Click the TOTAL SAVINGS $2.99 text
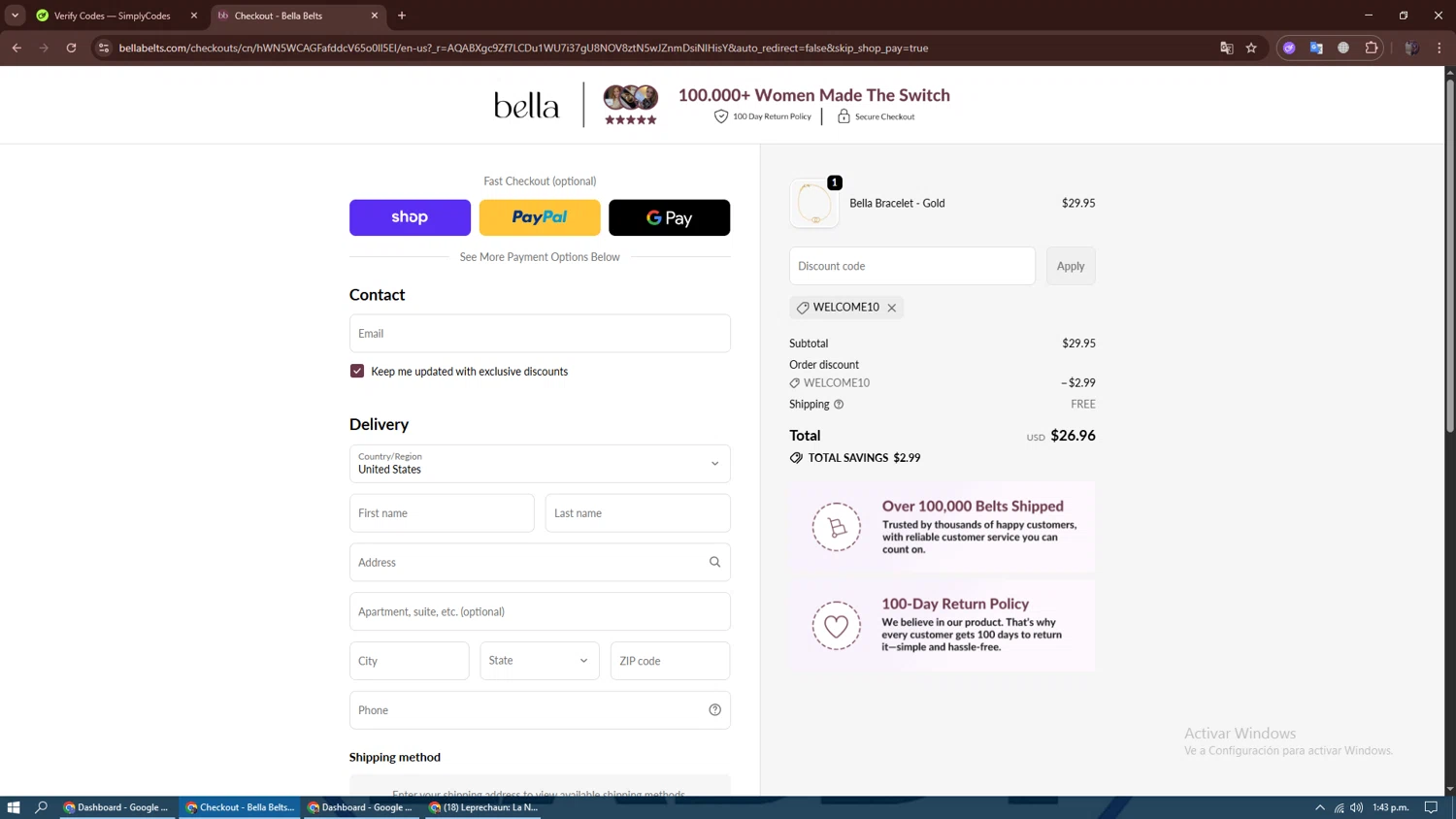 [865, 458]
